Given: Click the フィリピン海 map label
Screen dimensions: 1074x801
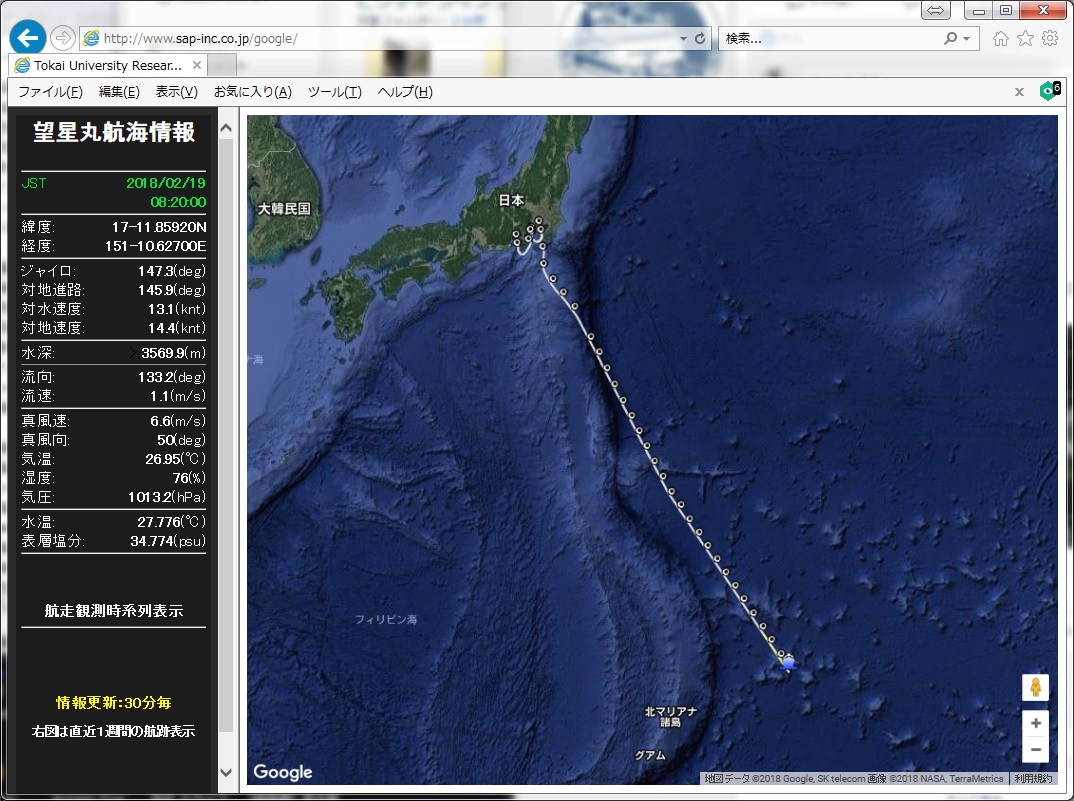Looking at the screenshot, I should (x=386, y=619).
